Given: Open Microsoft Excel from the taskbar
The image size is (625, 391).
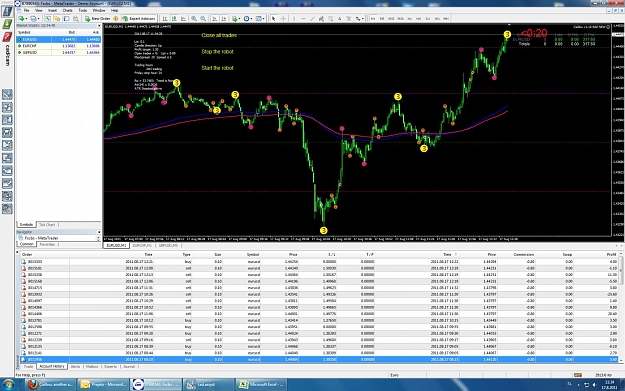Looking at the screenshot, I should [261, 384].
